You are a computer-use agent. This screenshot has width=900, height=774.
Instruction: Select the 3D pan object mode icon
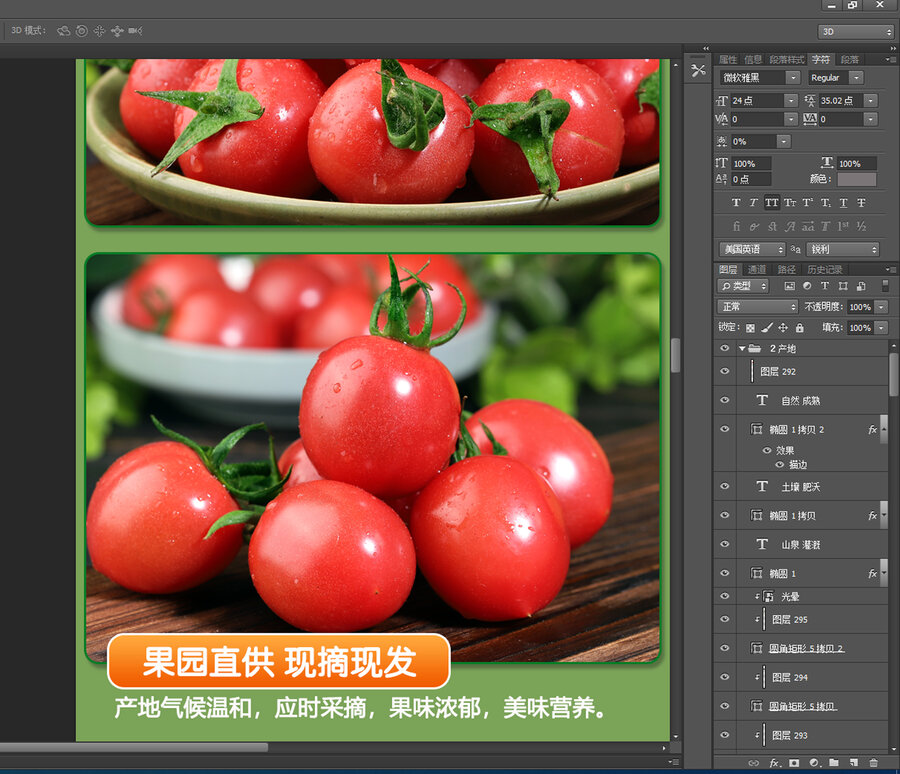(99, 31)
